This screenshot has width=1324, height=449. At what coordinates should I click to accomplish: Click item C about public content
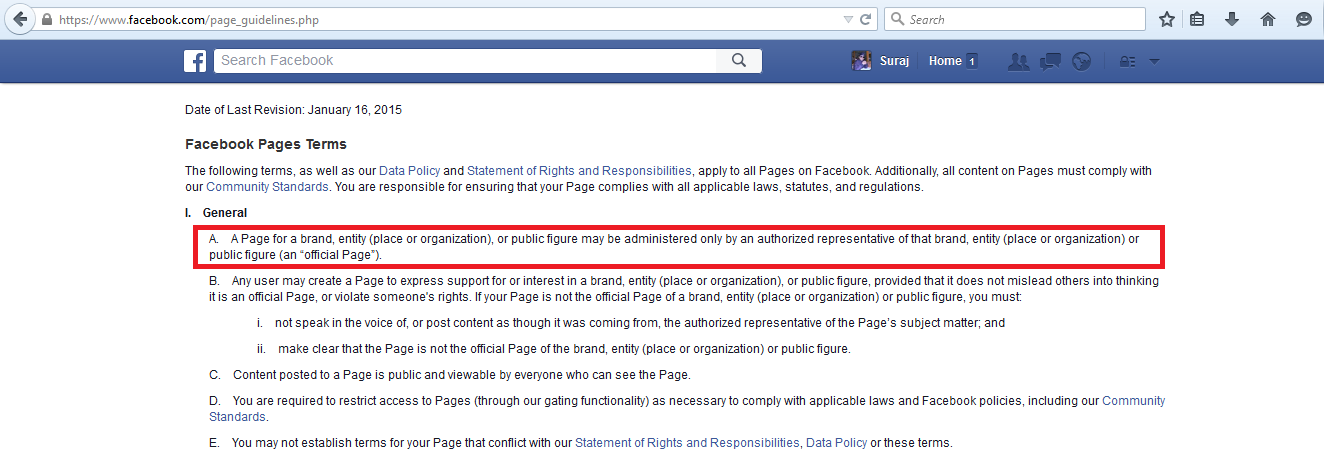[450, 375]
